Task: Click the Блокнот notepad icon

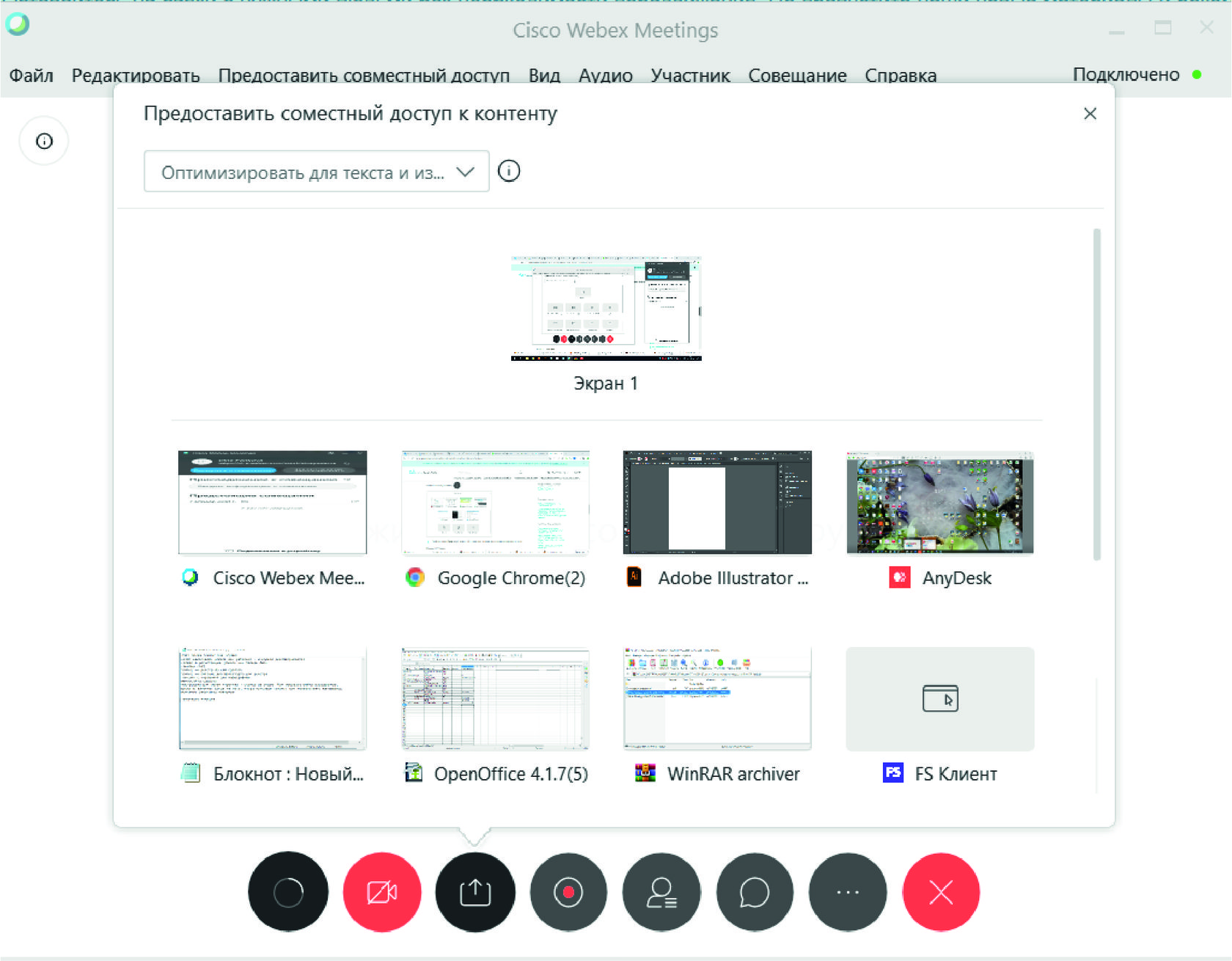Action: (191, 772)
